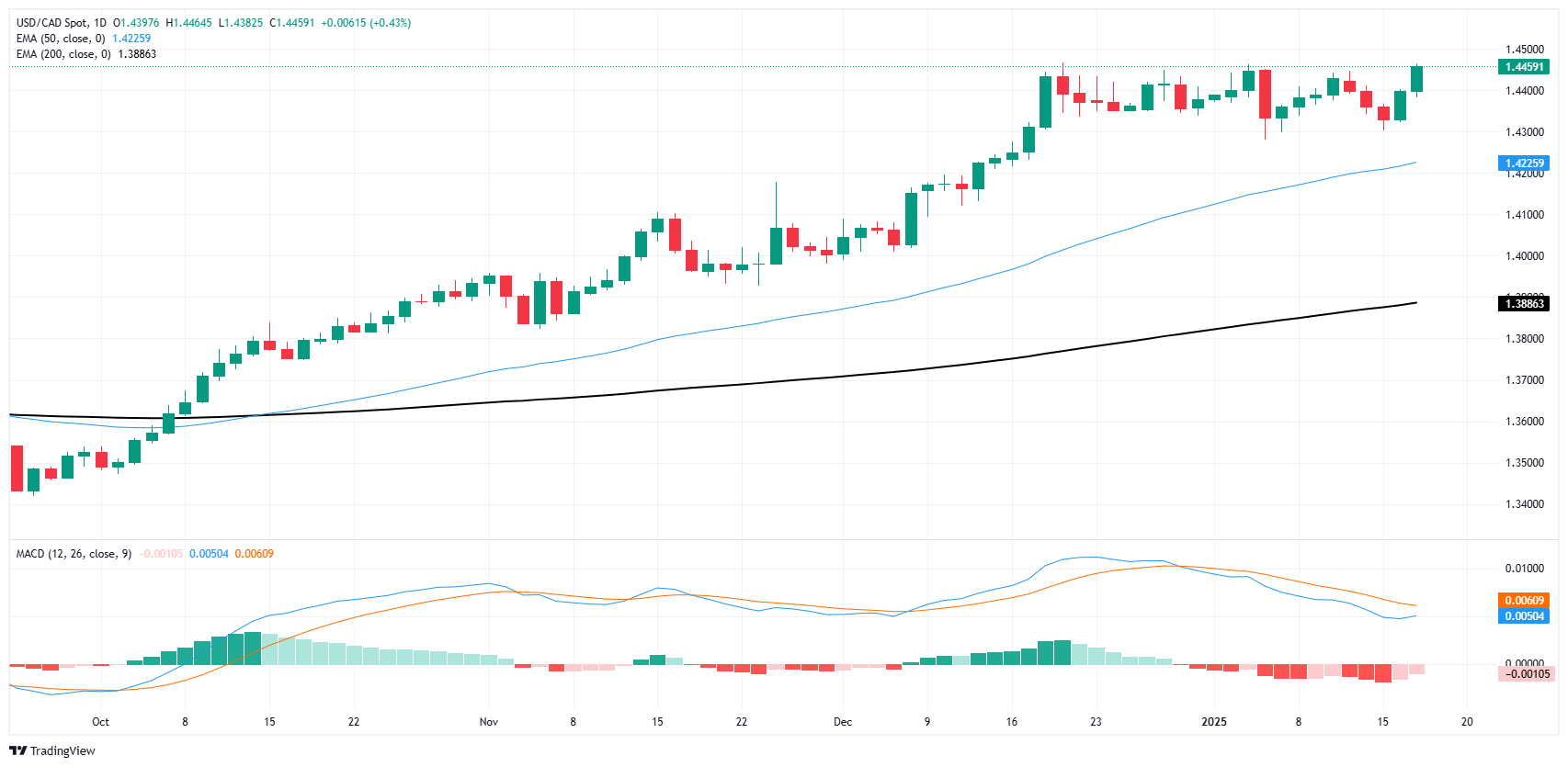Viewport: 1568px width, 767px height.
Task: Click the pink histogram tag -0.00105
Action: (1523, 674)
